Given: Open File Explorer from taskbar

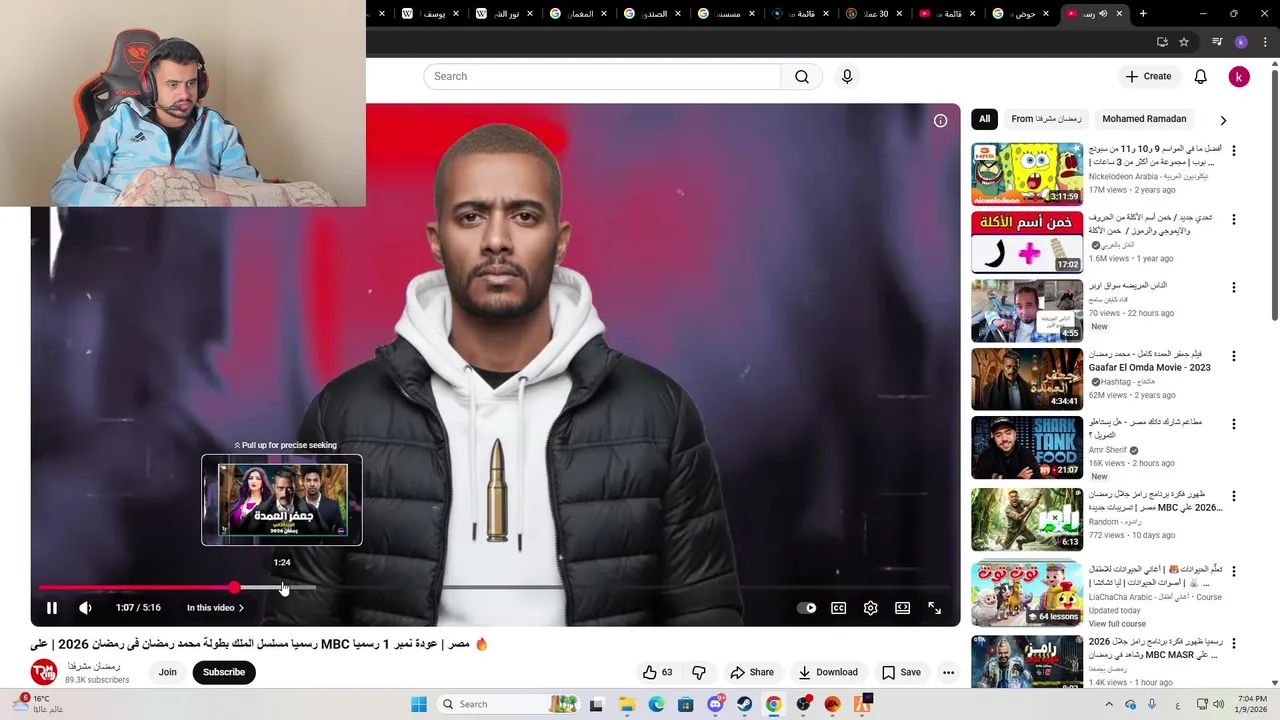Looking at the screenshot, I should pos(626,704).
